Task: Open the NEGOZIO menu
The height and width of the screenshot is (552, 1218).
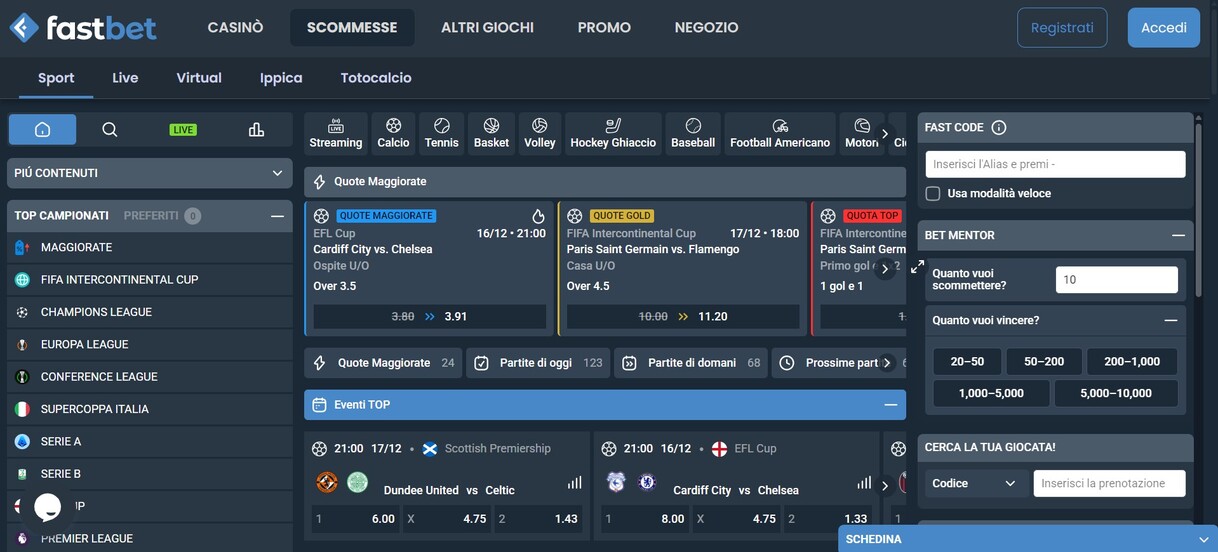Action: pos(706,28)
